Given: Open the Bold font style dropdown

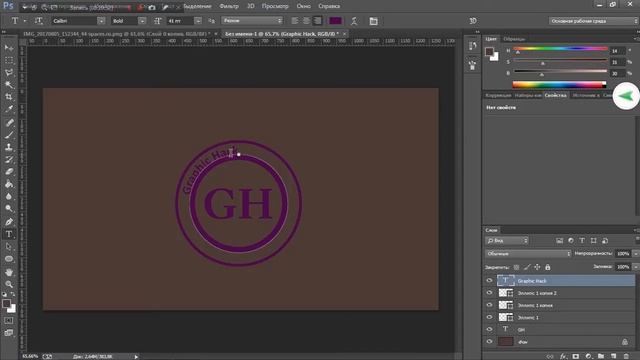Looking at the screenshot, I should click(142, 21).
